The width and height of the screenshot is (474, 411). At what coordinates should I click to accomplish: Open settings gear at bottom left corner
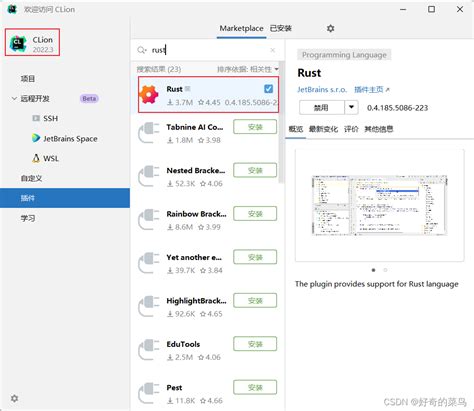(x=14, y=398)
